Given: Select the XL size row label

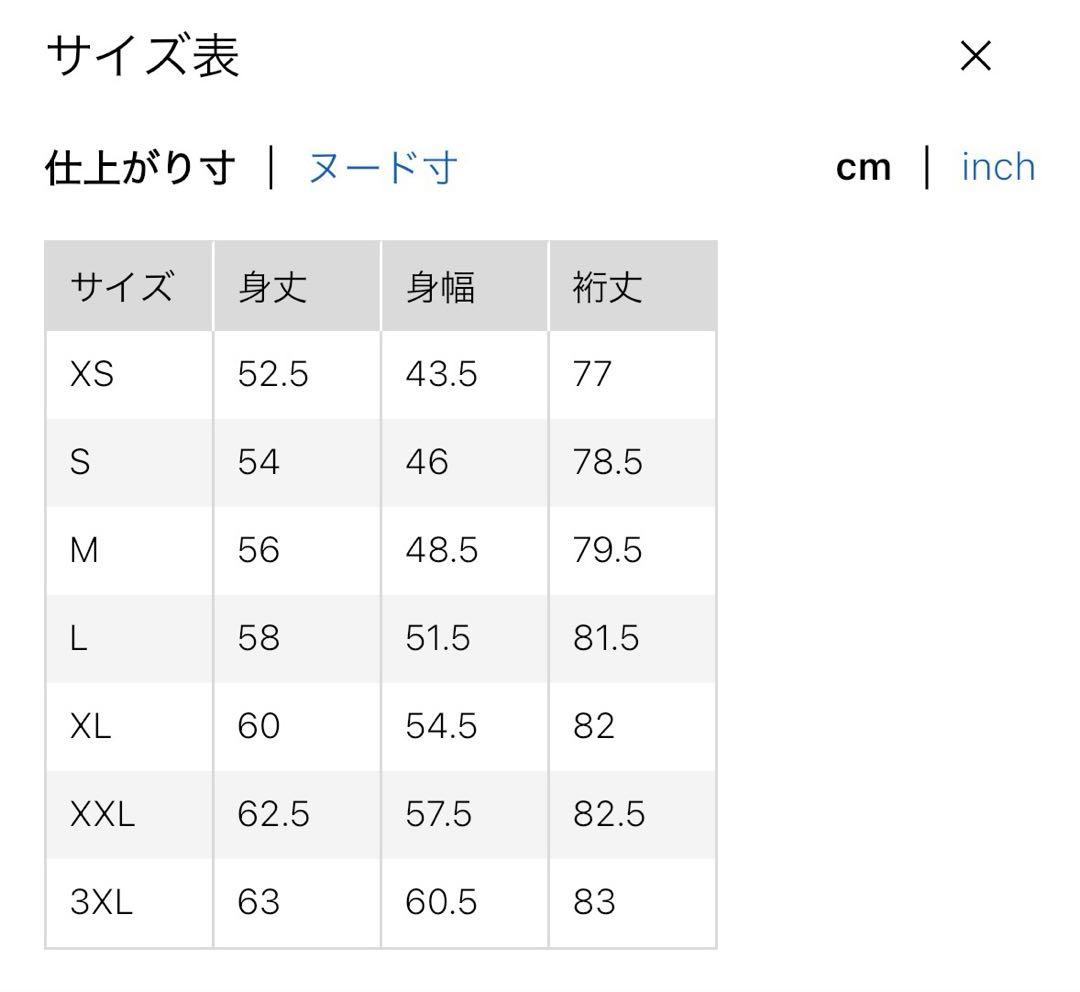Looking at the screenshot, I should pyautogui.click(x=90, y=726).
